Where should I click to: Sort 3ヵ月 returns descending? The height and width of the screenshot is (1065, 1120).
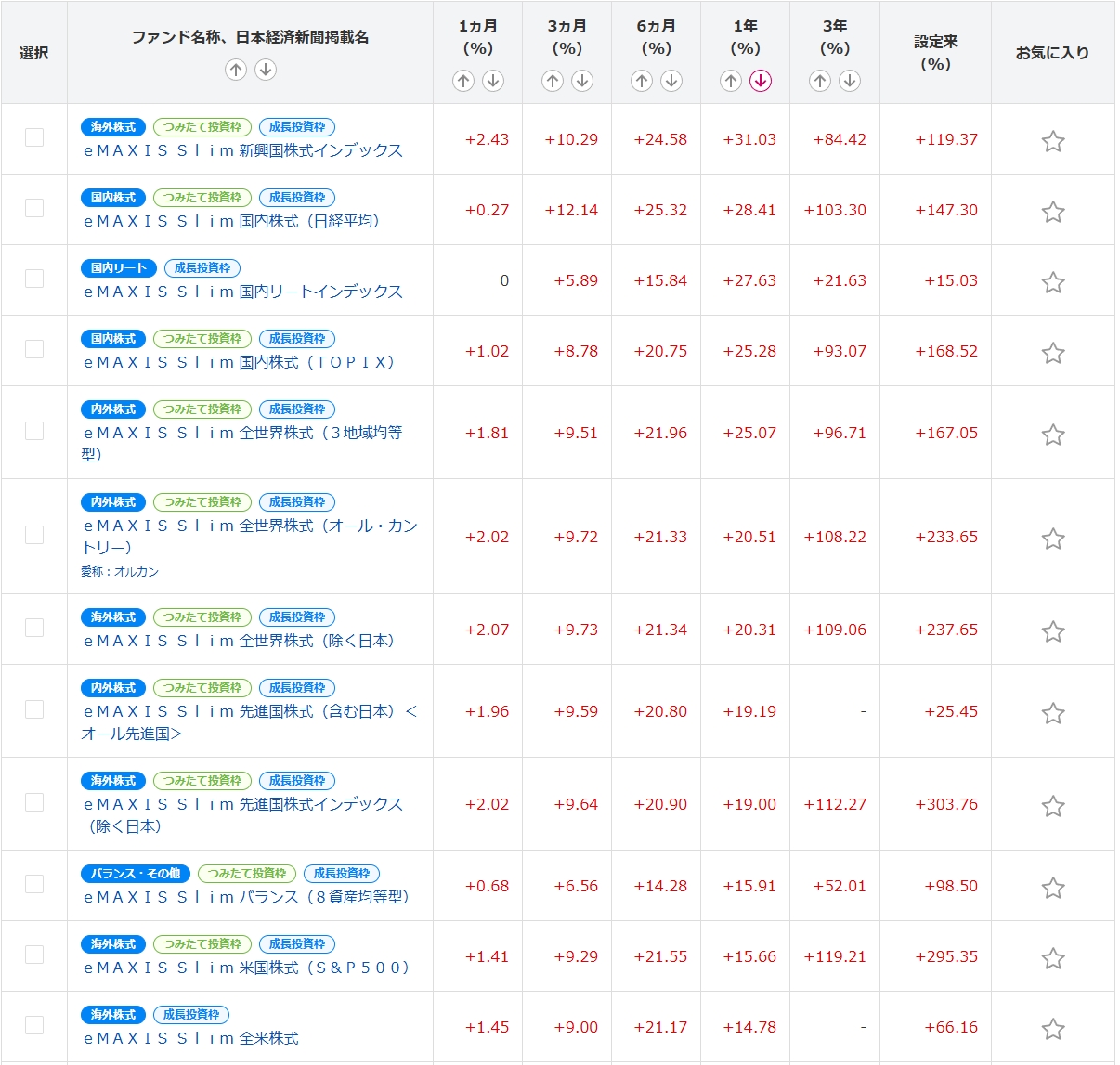pos(582,81)
